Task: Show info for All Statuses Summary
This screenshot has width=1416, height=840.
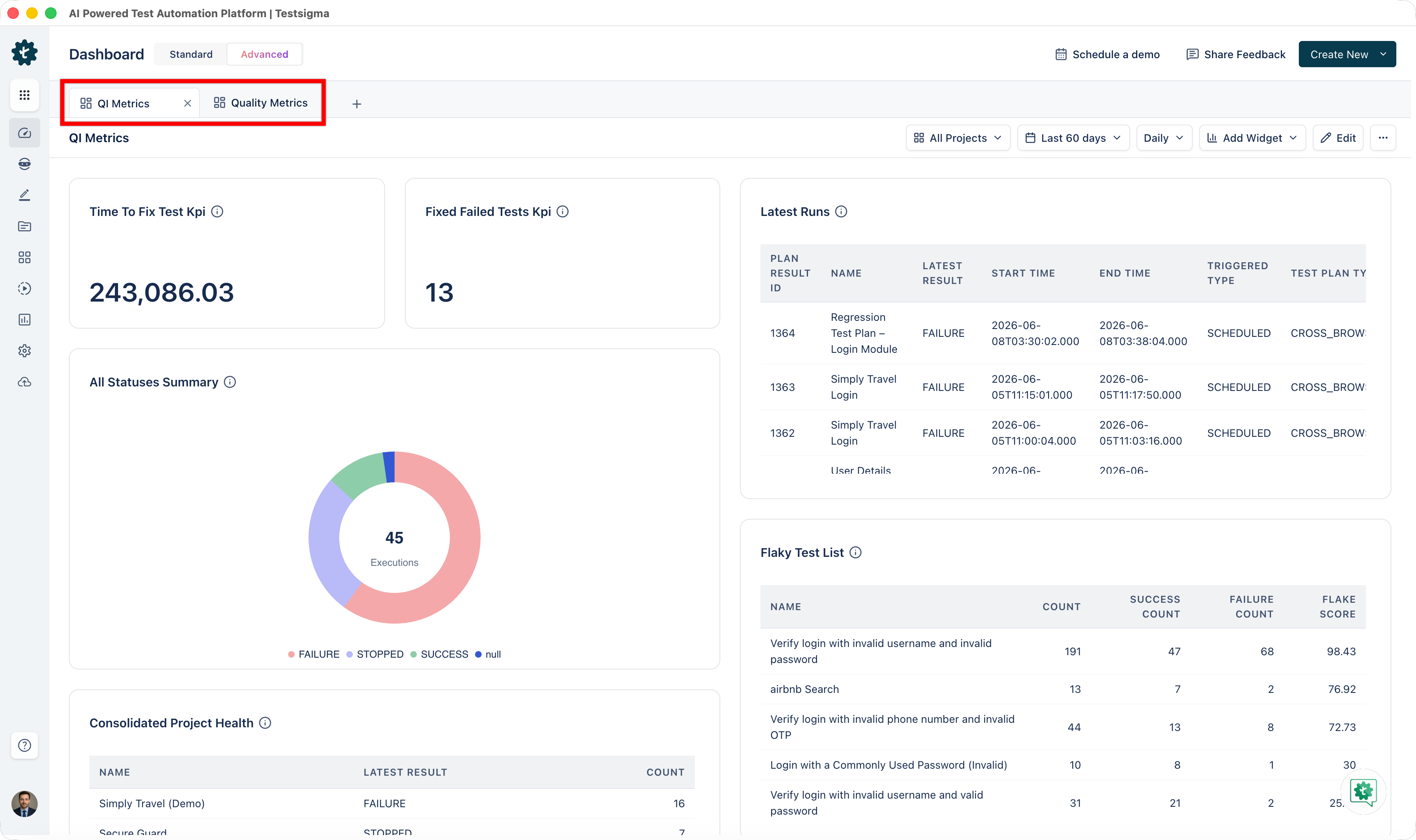Action: 230,382
